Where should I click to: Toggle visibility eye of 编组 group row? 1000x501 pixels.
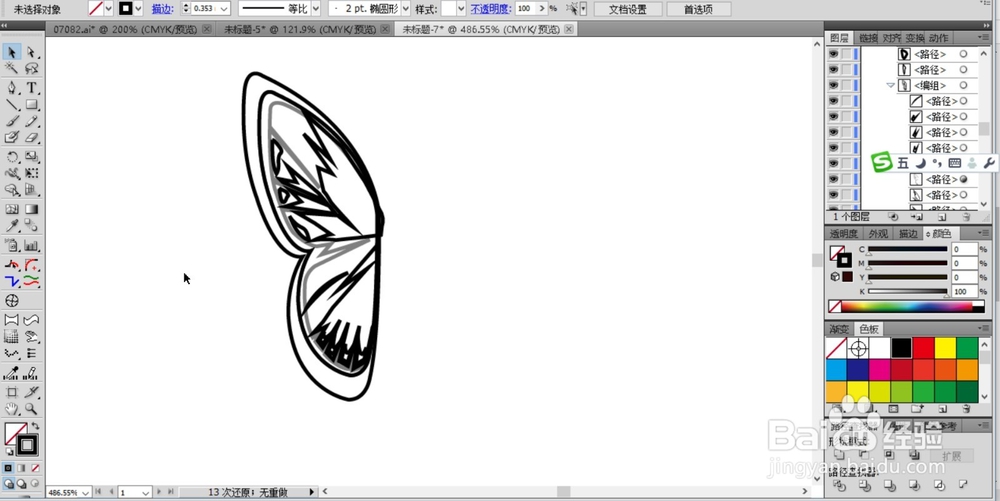coord(834,85)
